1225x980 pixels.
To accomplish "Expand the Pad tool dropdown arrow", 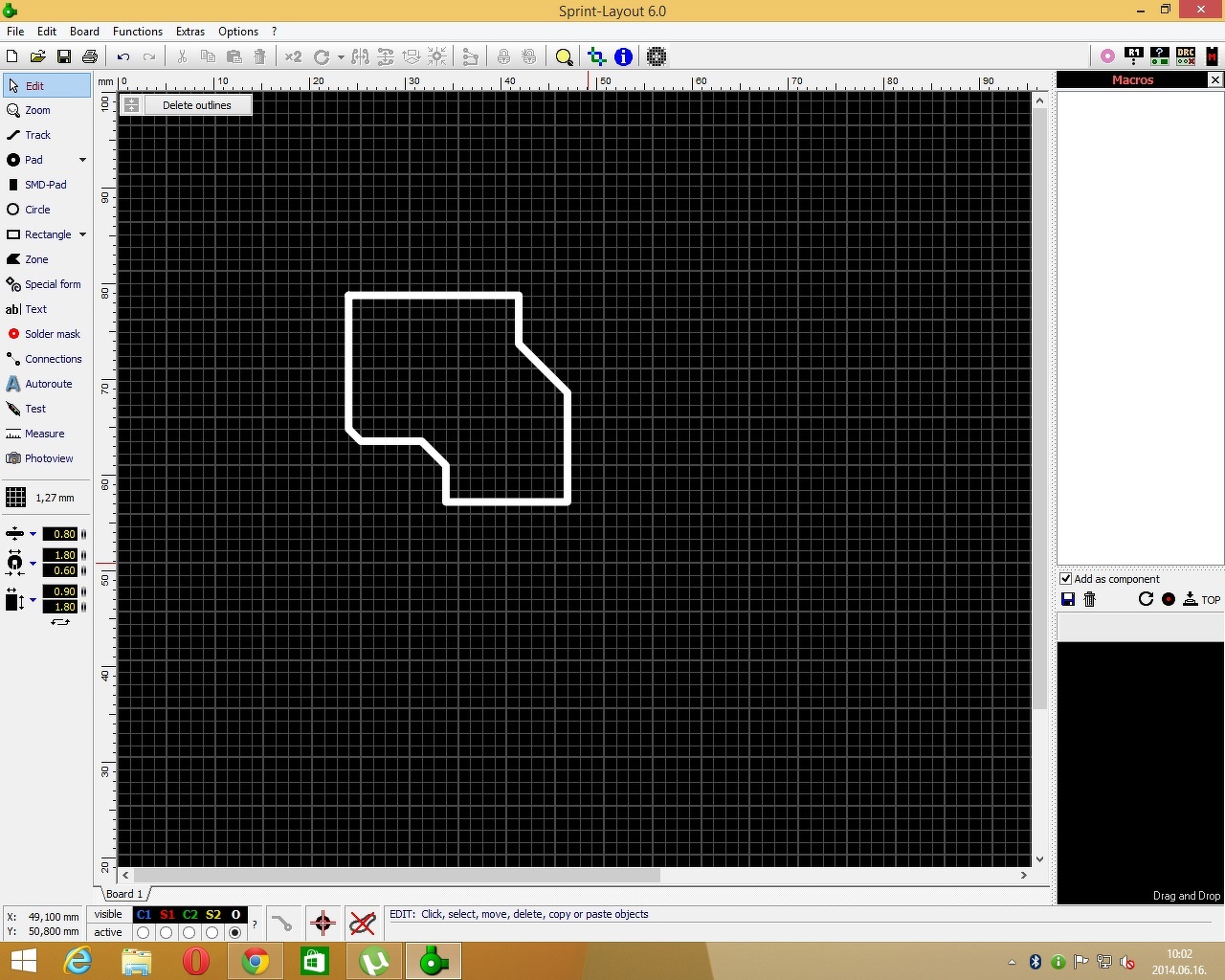I will point(82,160).
